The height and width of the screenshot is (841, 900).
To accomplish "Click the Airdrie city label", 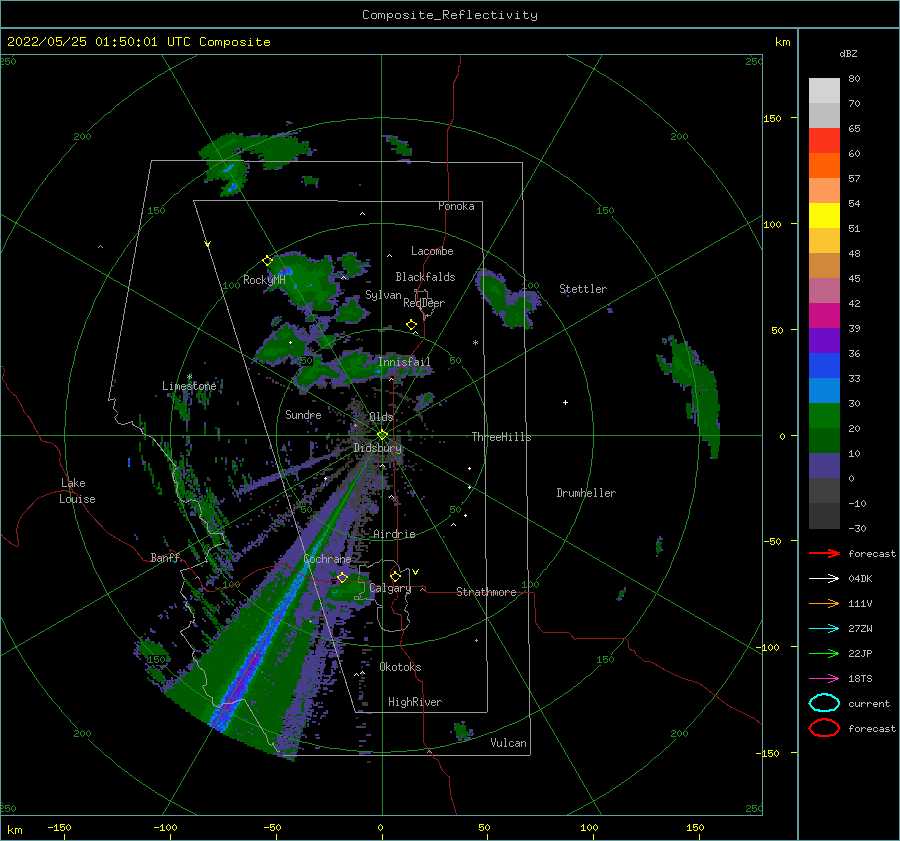I will tap(394, 534).
